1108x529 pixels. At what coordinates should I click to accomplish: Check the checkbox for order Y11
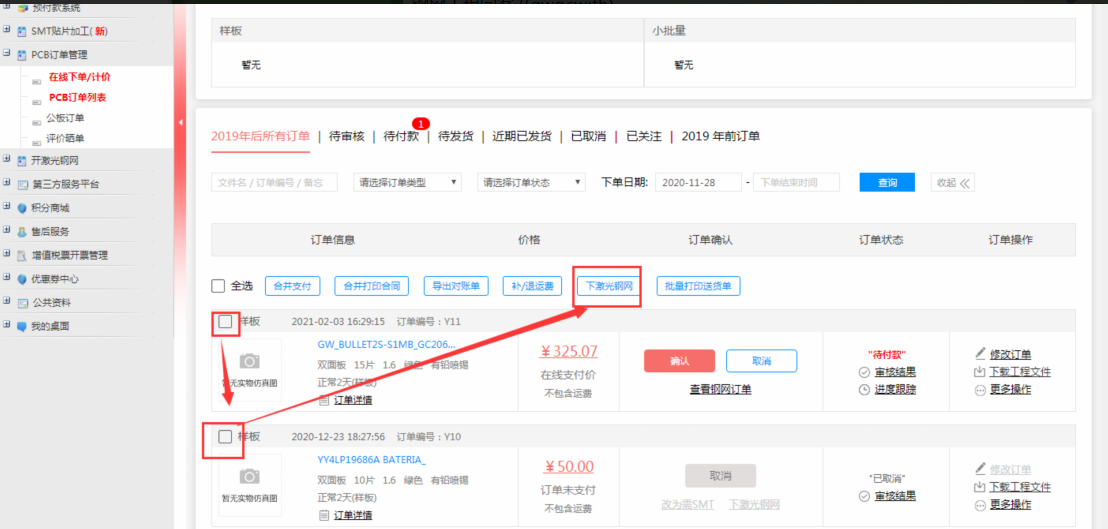pos(225,322)
